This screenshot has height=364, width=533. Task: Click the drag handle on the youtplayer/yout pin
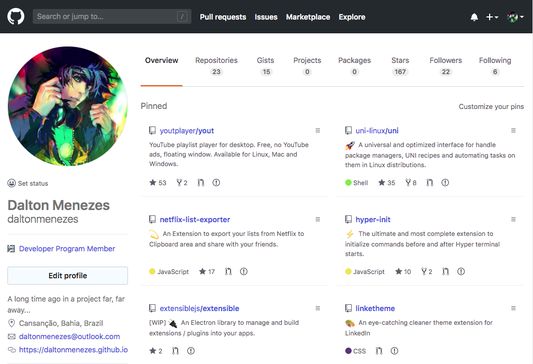[318, 131]
